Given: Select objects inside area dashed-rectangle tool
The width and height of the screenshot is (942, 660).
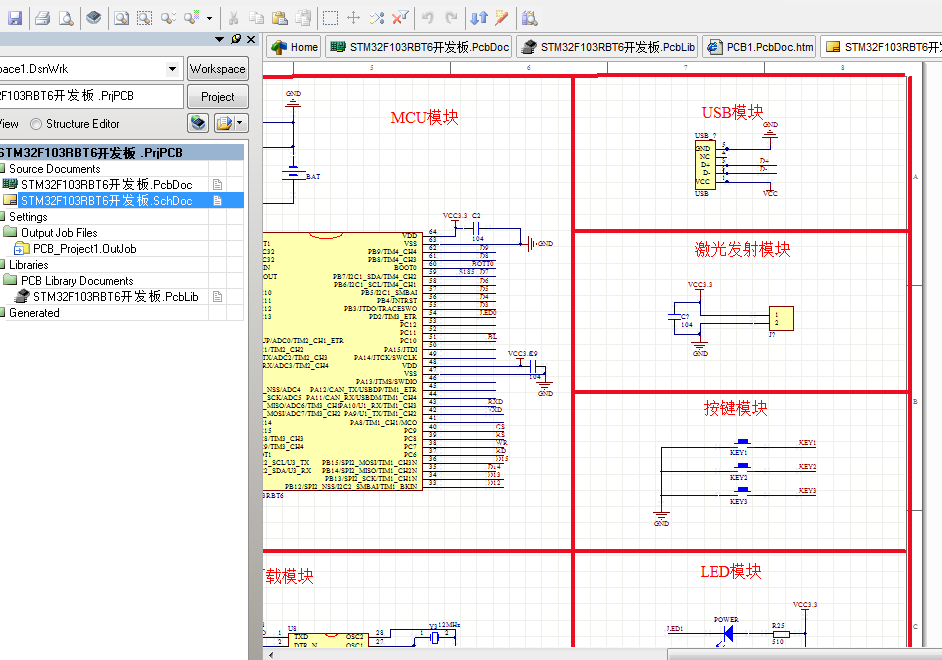Looking at the screenshot, I should click(330, 18).
